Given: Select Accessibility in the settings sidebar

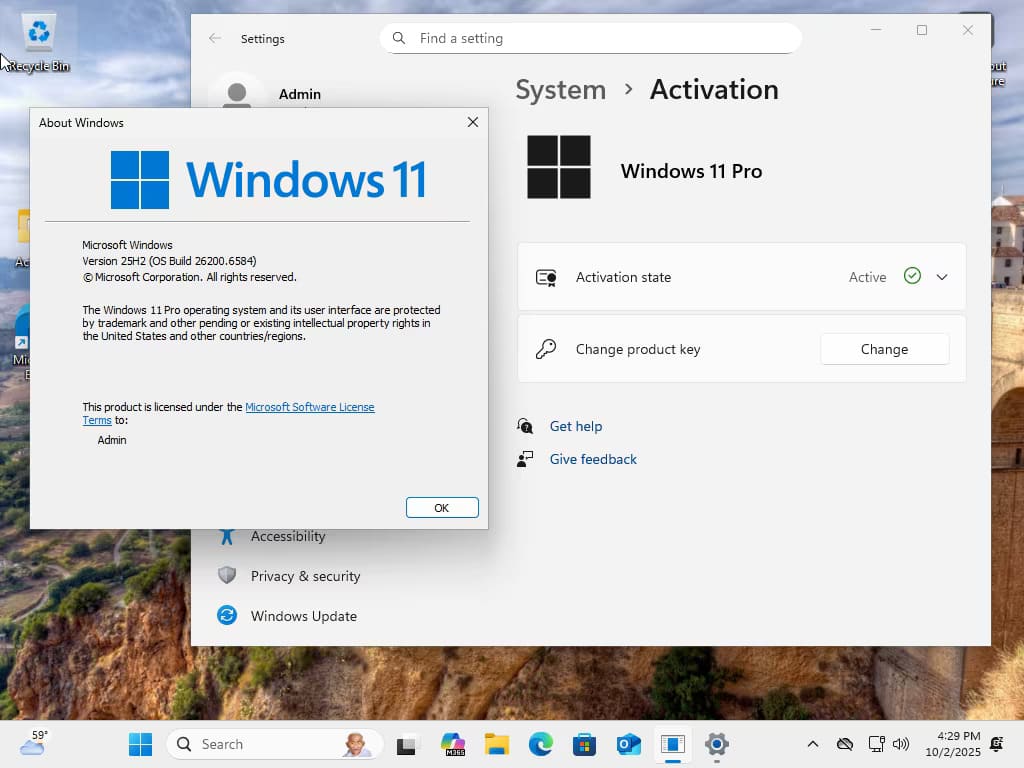Looking at the screenshot, I should (x=288, y=536).
